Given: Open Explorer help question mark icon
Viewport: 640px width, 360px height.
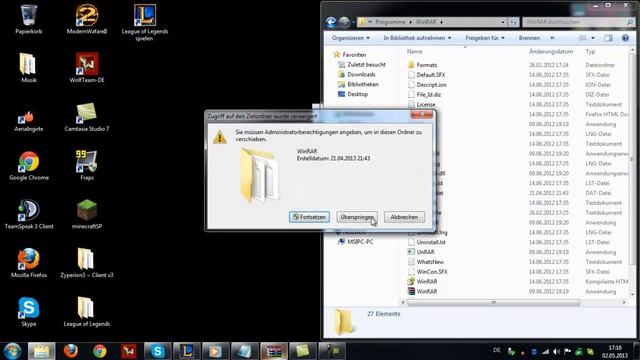Looking at the screenshot, I should [625, 38].
